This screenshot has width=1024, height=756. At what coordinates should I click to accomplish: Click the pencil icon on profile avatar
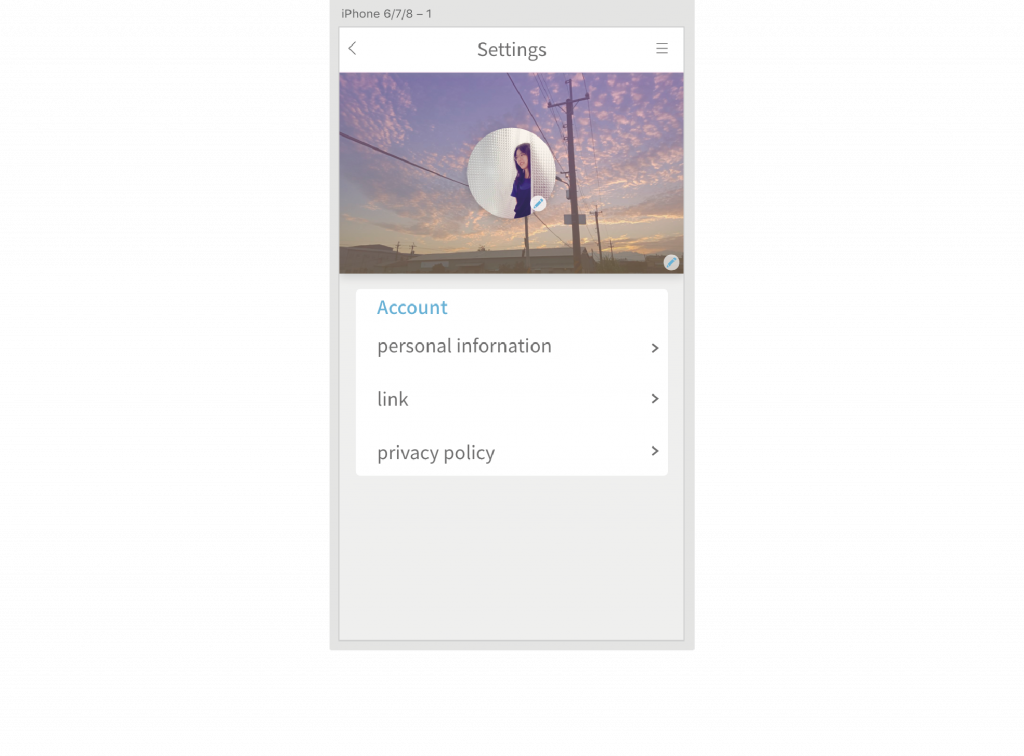click(x=537, y=204)
